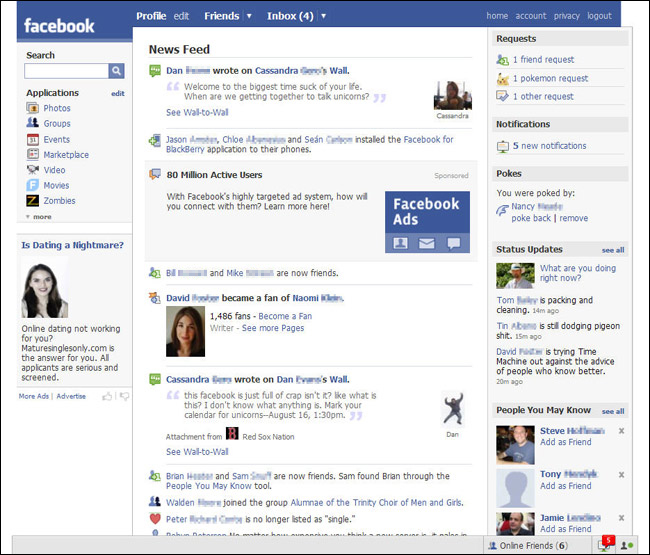Click the envelope icon in Facebook Ads banner
650x555 pixels.
pos(427,243)
